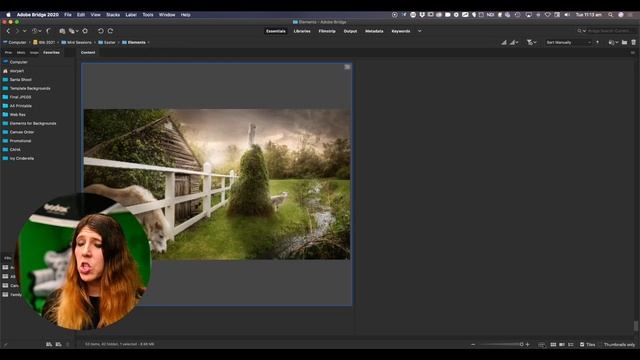Viewport: 640px width, 360px height.
Task: Open the Label menu
Action: [x=131, y=15]
